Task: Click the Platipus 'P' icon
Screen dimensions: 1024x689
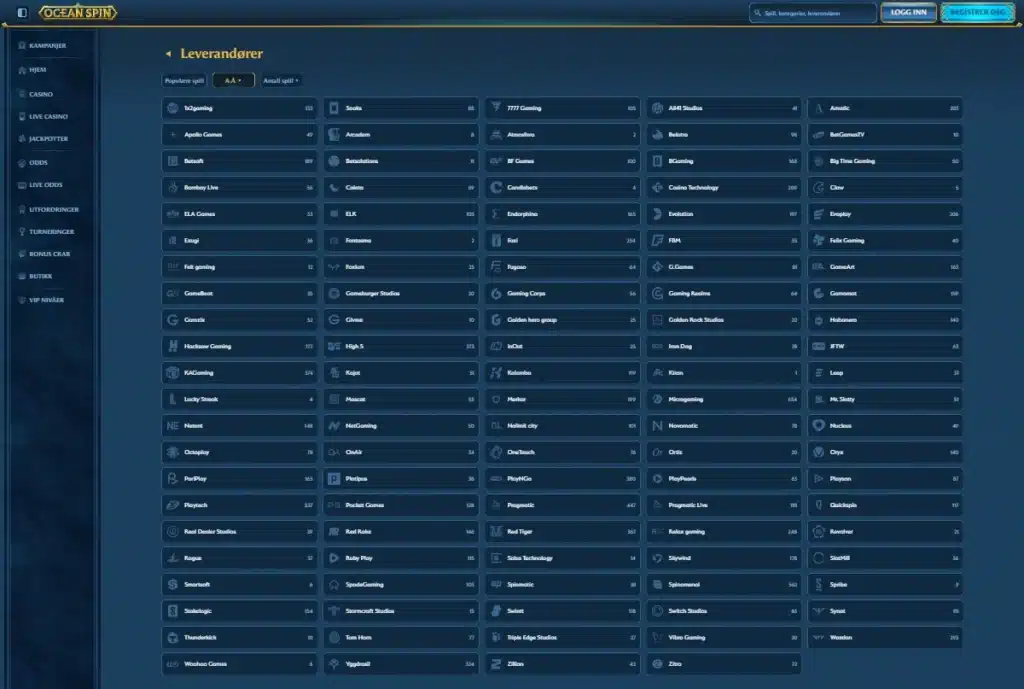Action: 334,479
